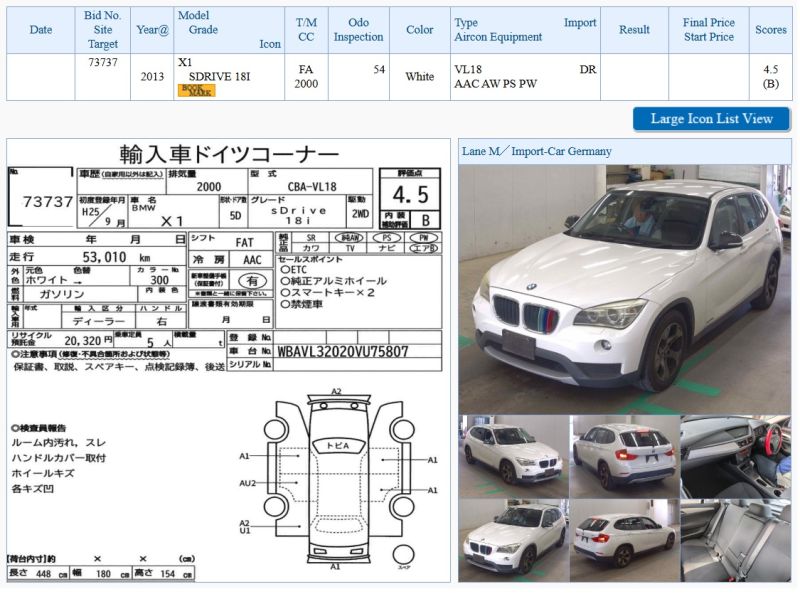Click the Final Price Start Price header
The image size is (800, 594).
tap(709, 30)
